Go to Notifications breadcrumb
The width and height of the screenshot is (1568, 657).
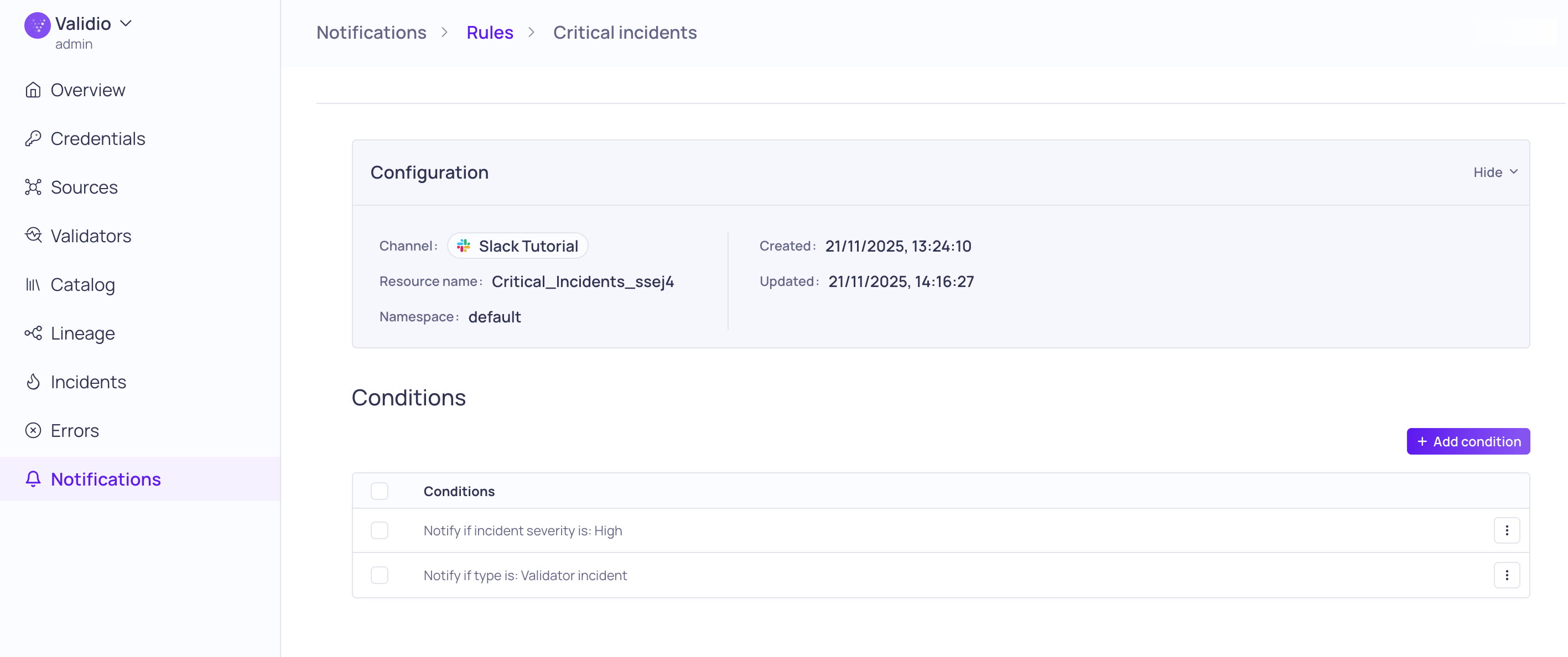(x=371, y=32)
